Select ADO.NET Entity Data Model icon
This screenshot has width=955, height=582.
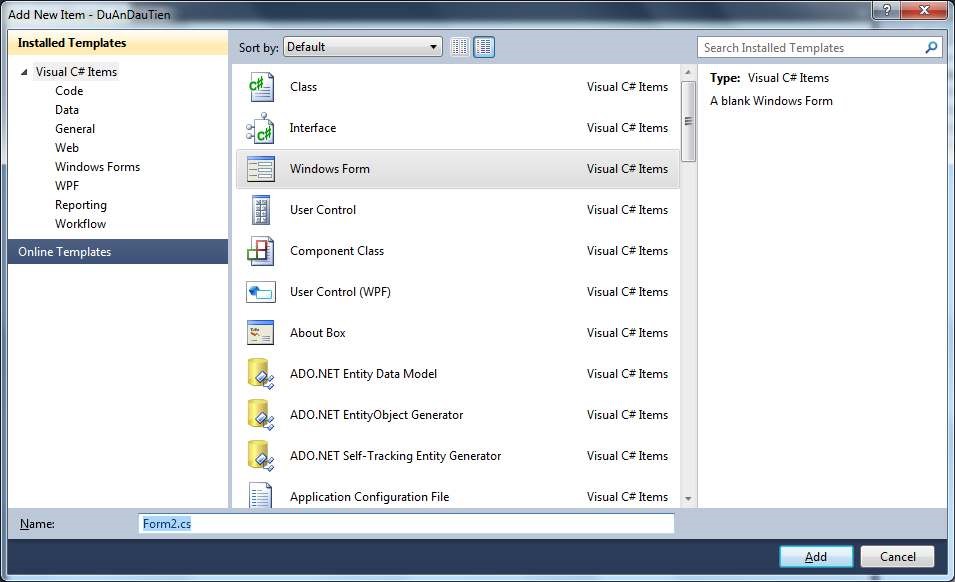pos(260,374)
